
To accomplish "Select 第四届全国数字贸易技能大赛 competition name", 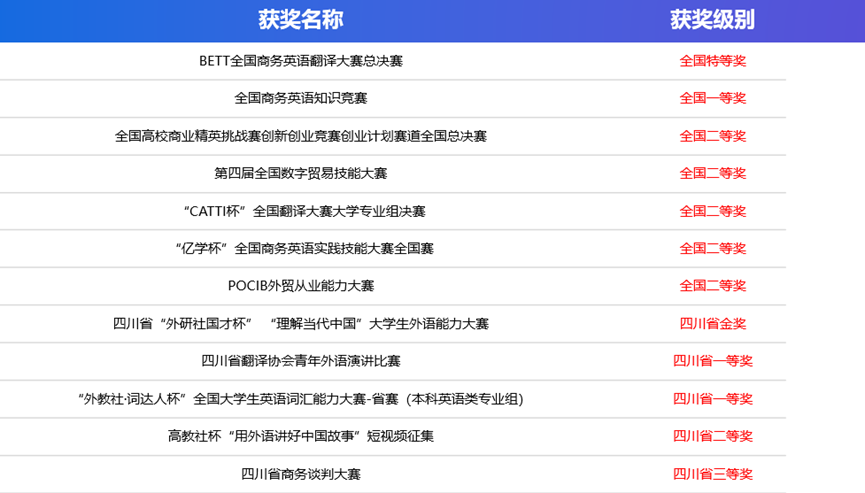I will (301, 173).
